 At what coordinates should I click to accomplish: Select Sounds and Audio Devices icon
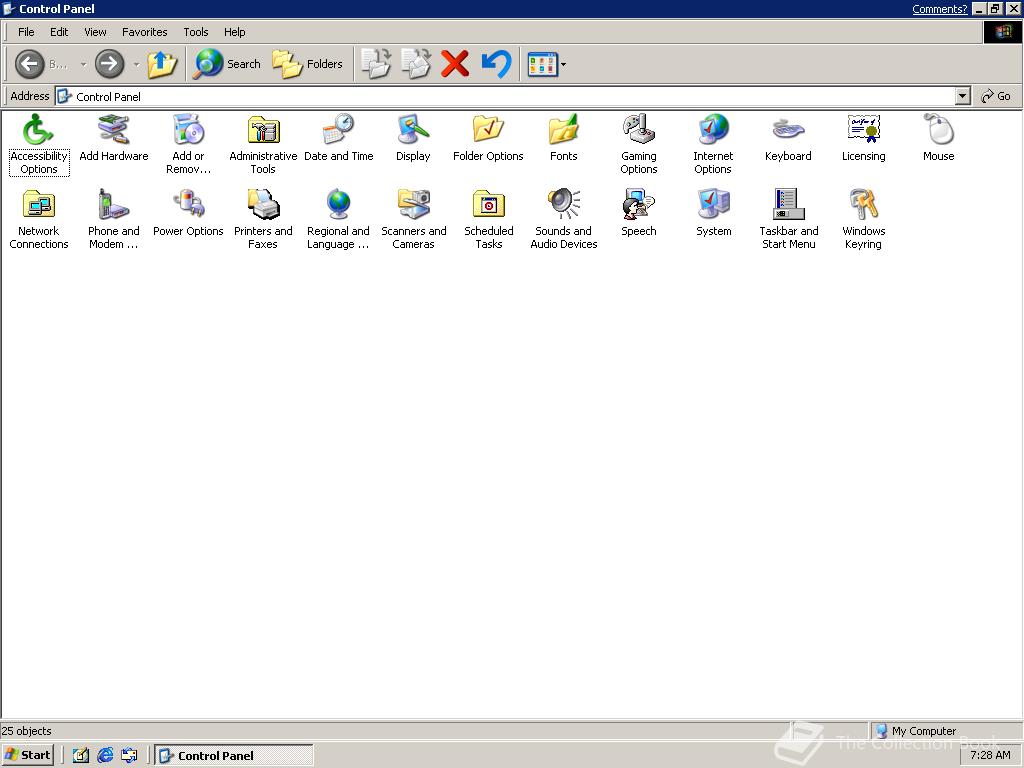pos(564,219)
